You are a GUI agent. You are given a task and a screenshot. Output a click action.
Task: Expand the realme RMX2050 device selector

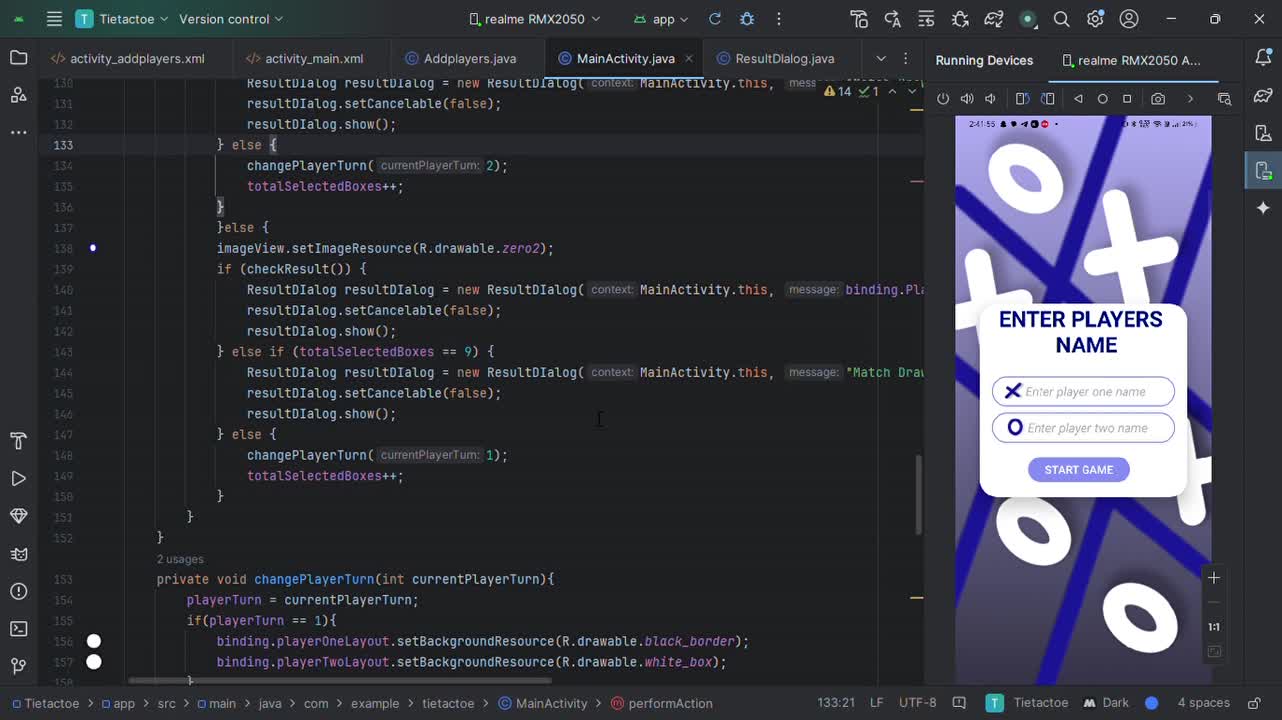coord(535,19)
